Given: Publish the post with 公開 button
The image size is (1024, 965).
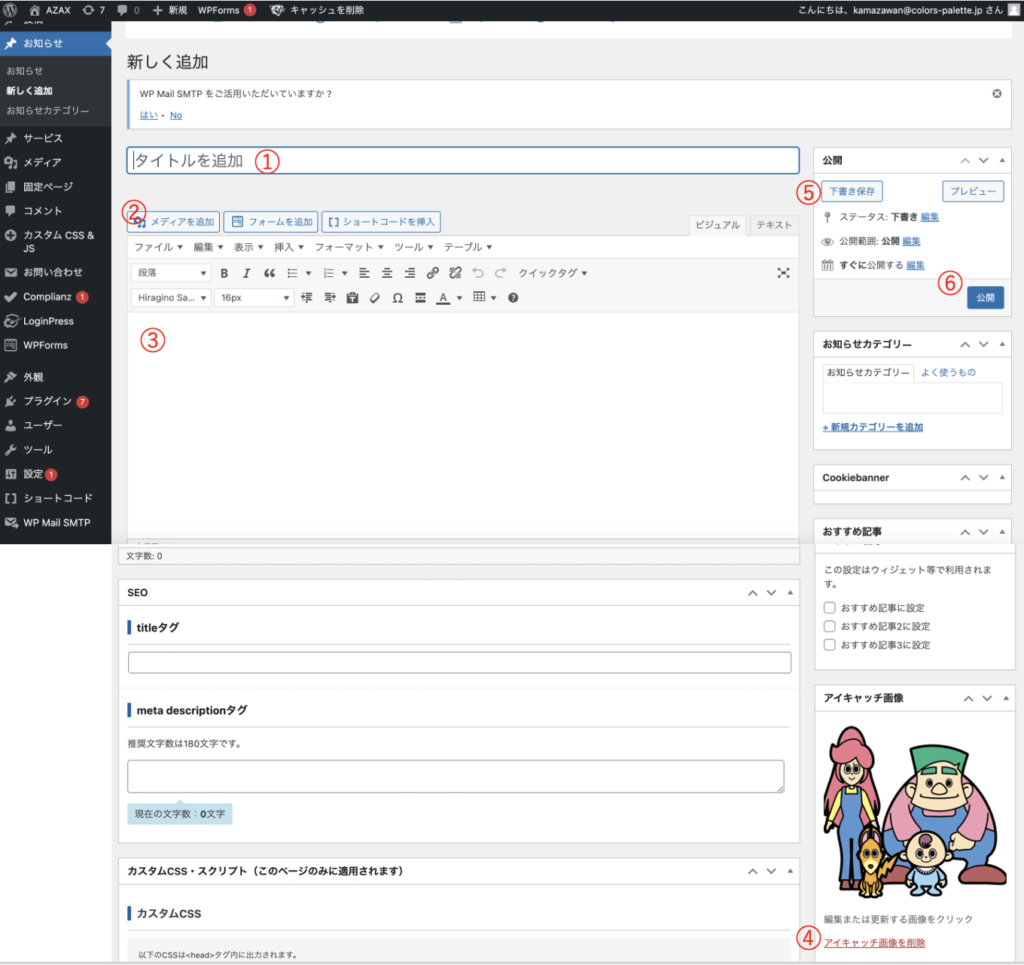Looking at the screenshot, I should 985,298.
